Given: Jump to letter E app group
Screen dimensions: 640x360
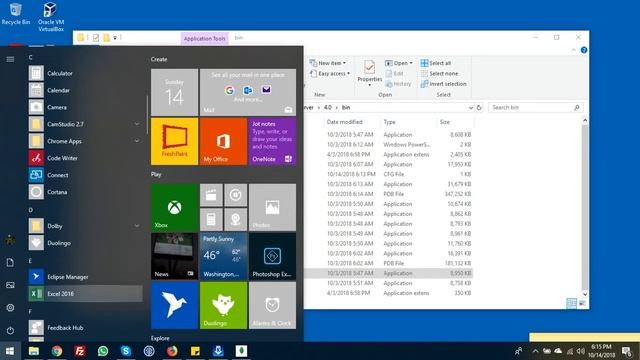Looking at the screenshot, I should tap(30, 260).
